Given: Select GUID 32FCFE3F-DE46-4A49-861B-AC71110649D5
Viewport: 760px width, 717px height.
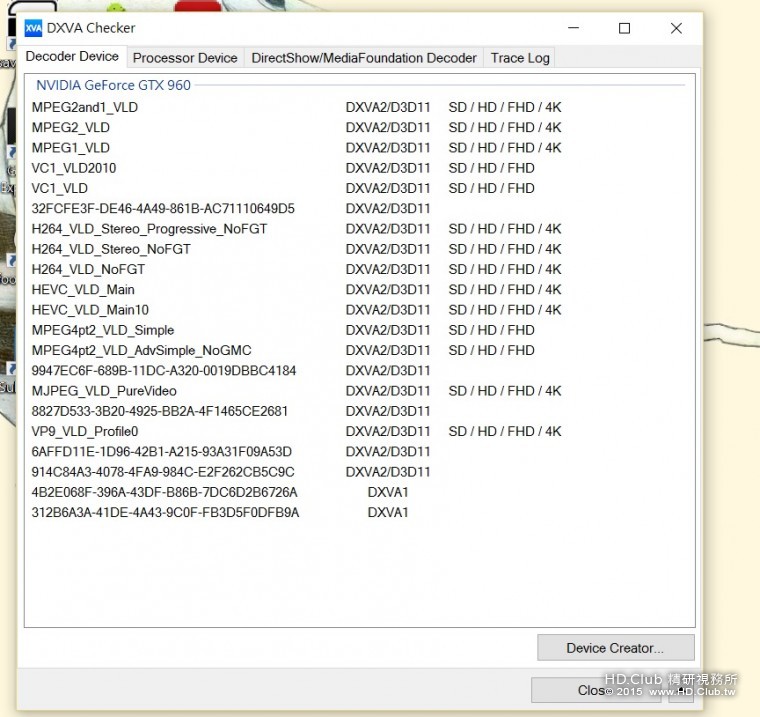Looking at the screenshot, I should [163, 208].
